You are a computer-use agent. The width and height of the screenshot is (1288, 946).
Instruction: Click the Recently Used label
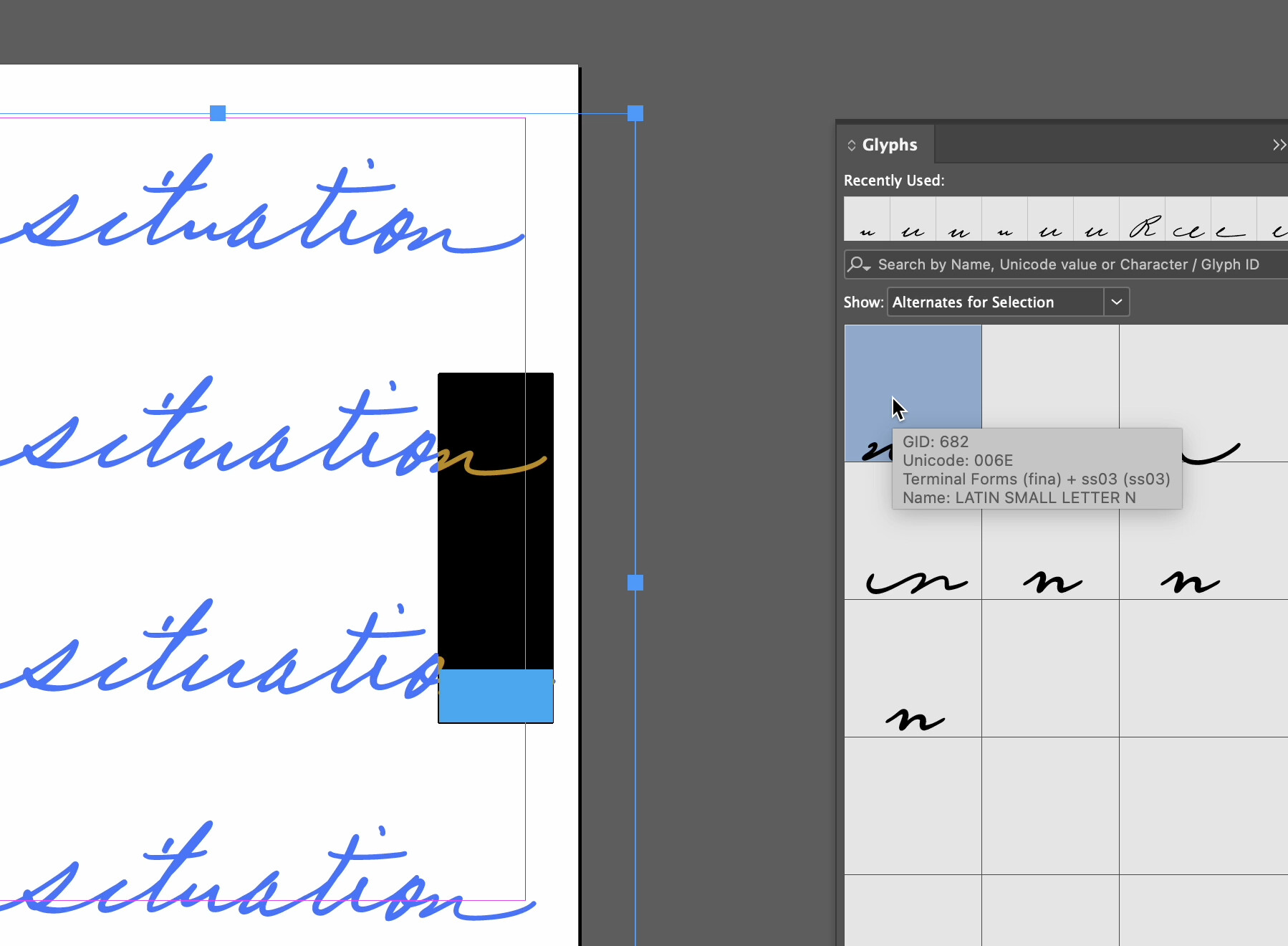[894, 181]
